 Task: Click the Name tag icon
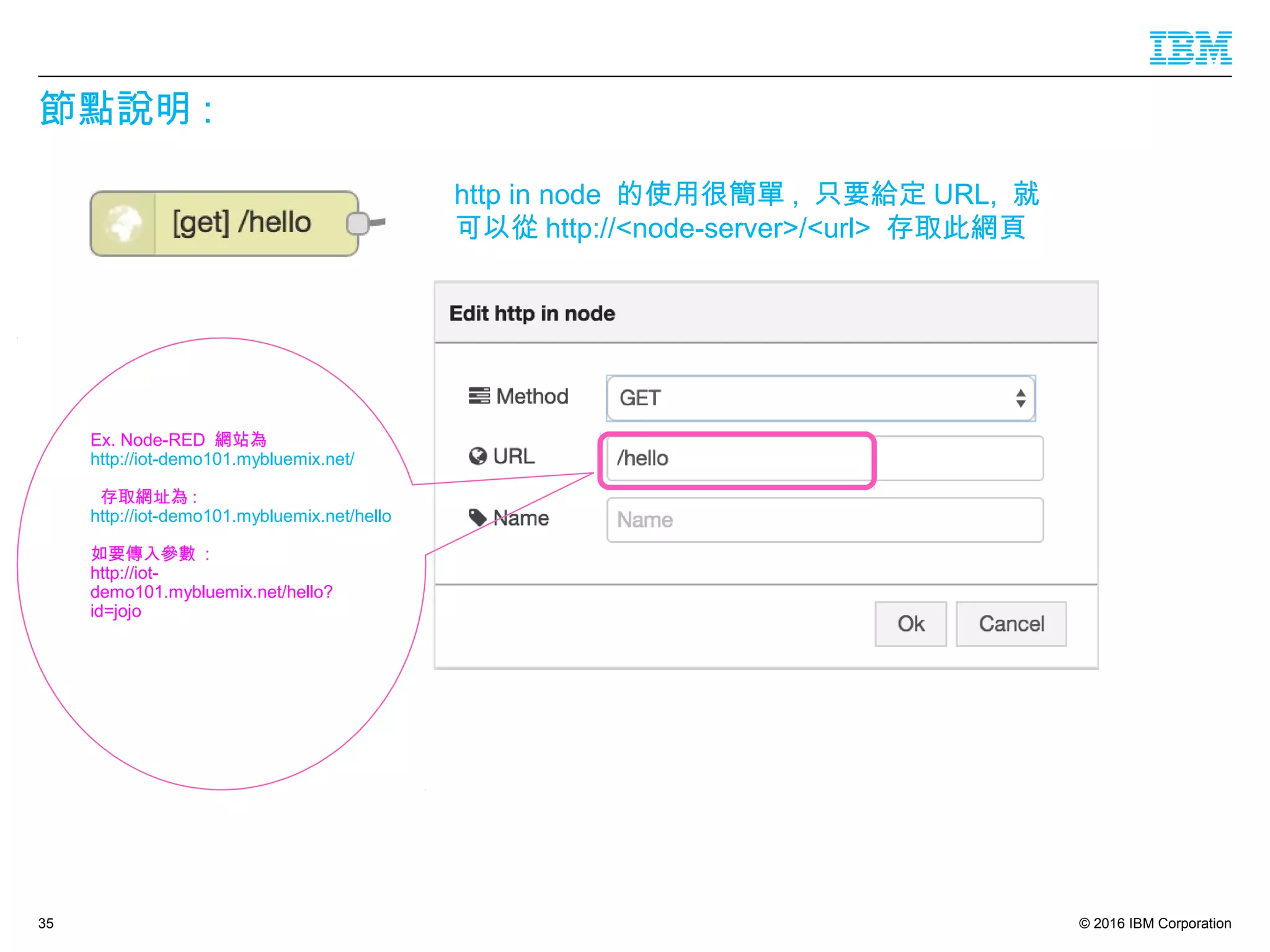(477, 518)
